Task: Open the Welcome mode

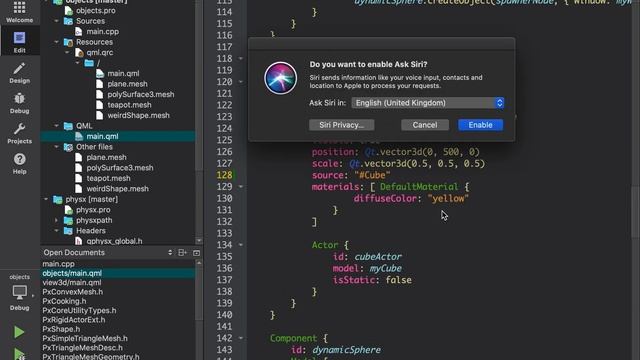Action: point(19,12)
